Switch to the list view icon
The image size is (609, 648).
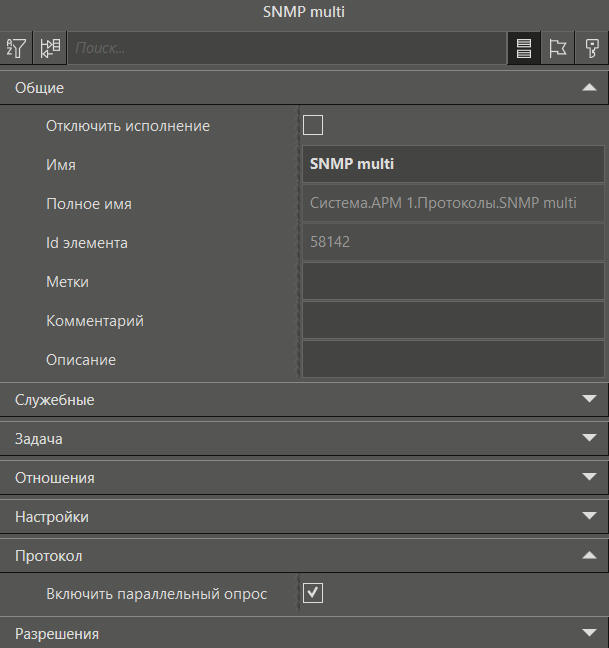(523, 48)
